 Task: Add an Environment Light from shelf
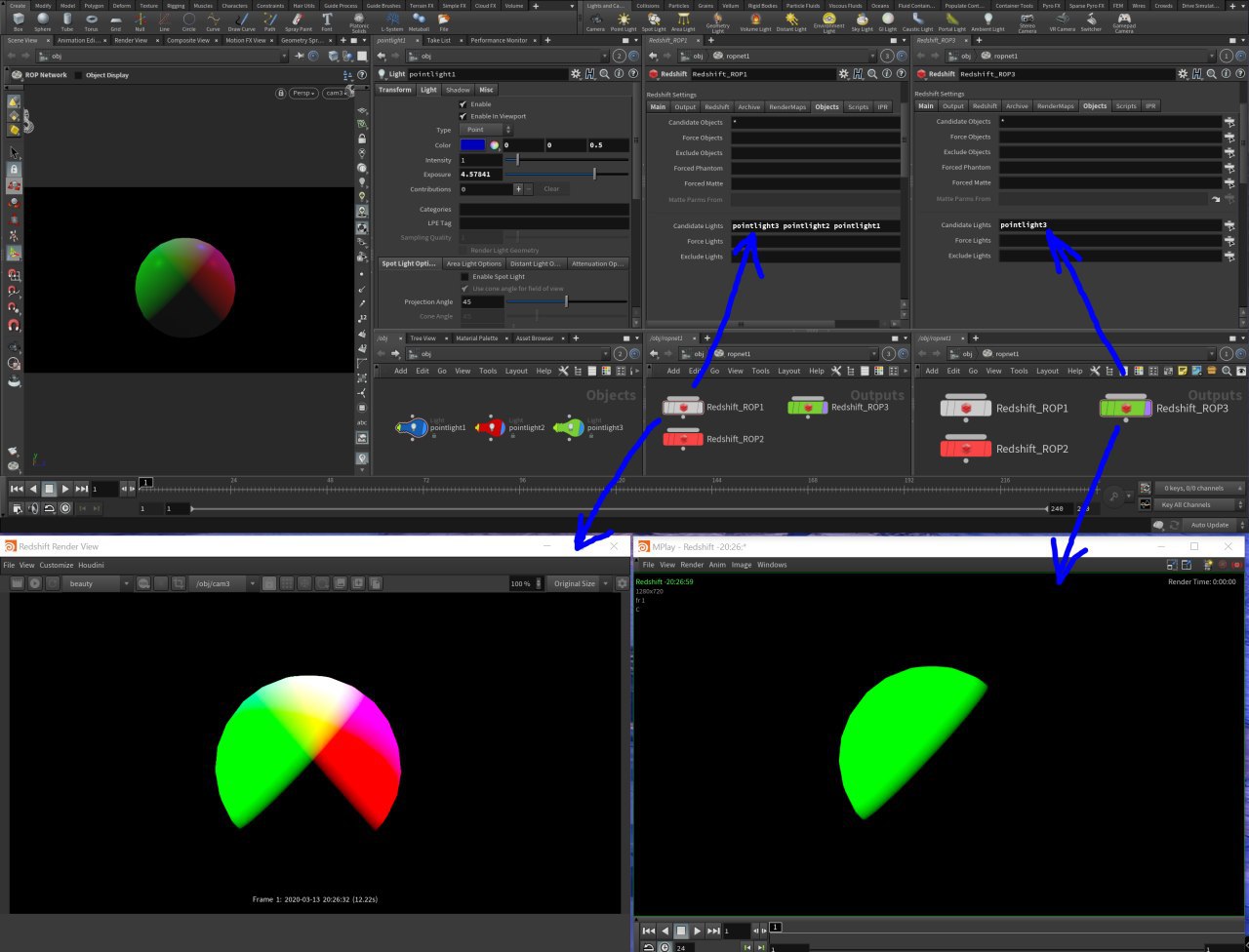[x=828, y=21]
